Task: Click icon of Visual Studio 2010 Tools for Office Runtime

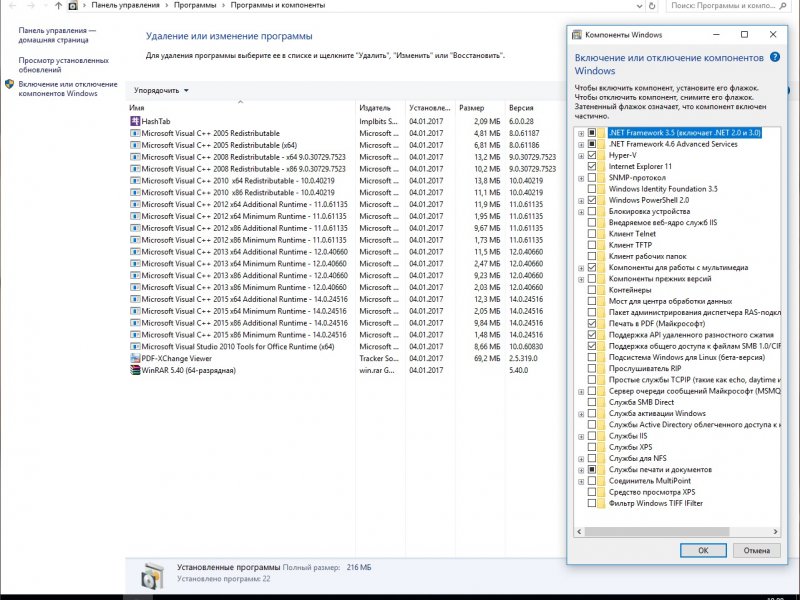Action: tap(135, 346)
